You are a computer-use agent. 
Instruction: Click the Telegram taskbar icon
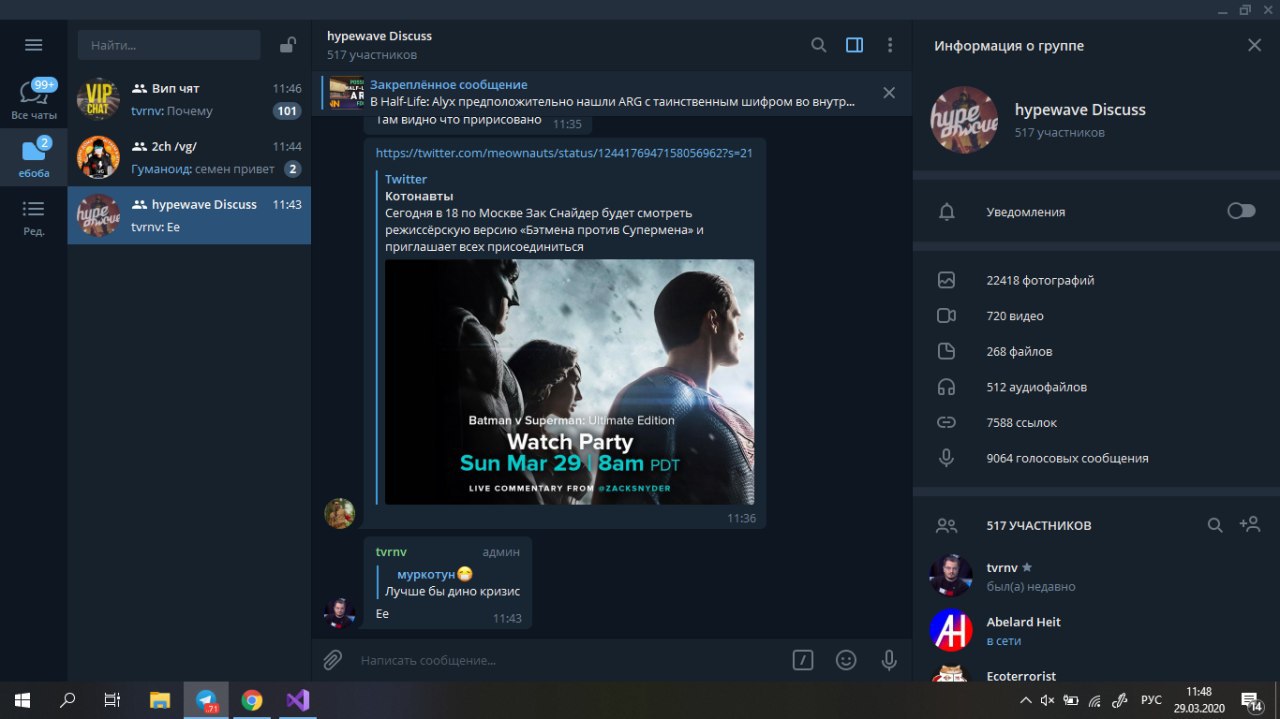click(206, 700)
